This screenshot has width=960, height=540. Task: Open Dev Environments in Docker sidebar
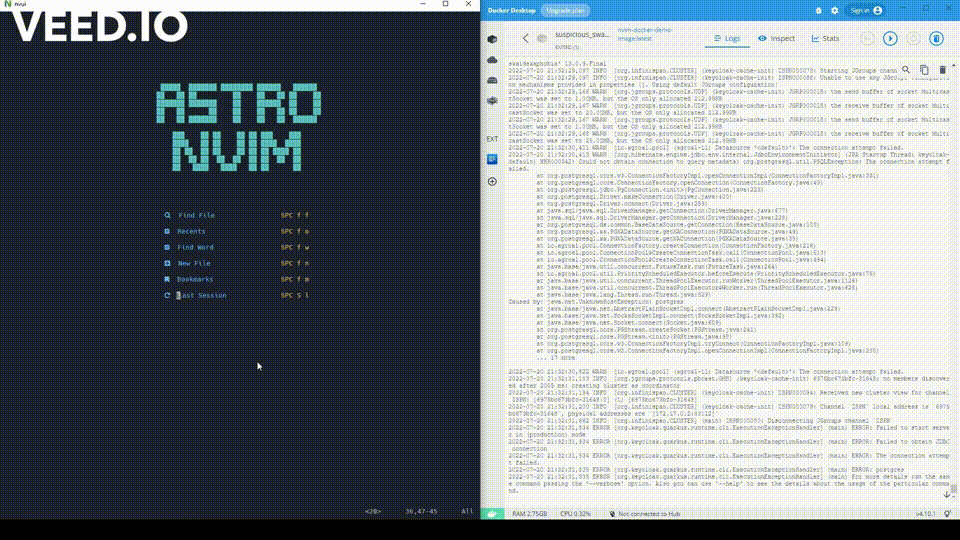(492, 100)
